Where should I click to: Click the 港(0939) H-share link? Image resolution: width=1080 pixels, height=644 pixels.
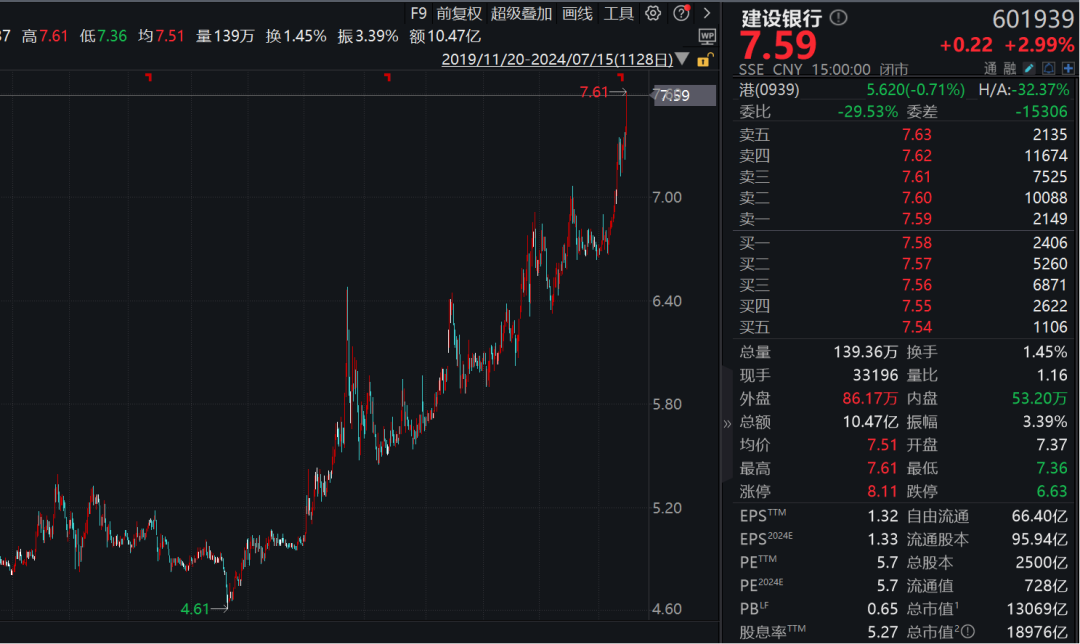click(769, 90)
